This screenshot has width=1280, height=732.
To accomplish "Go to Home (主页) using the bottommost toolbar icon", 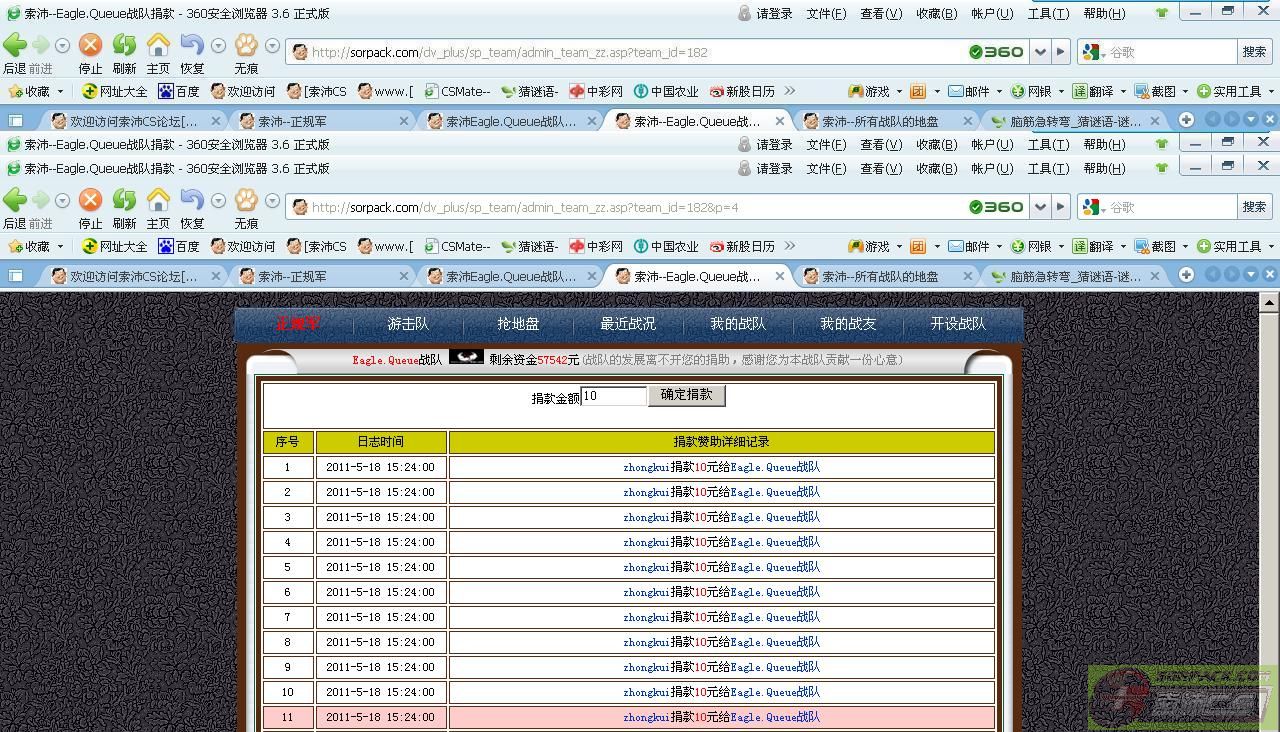I will coord(158,201).
